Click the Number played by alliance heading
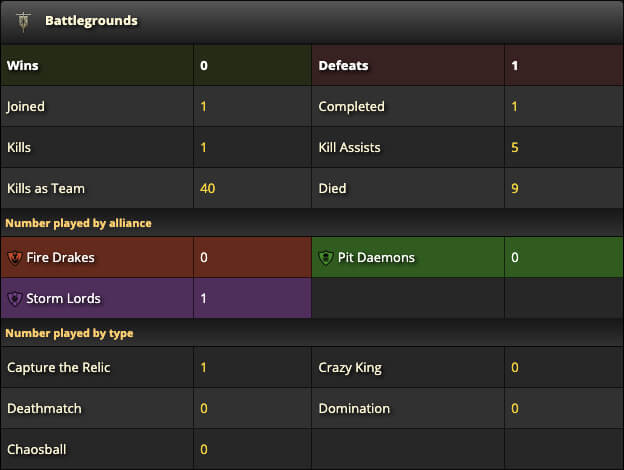The height and width of the screenshot is (470, 624). point(78,223)
